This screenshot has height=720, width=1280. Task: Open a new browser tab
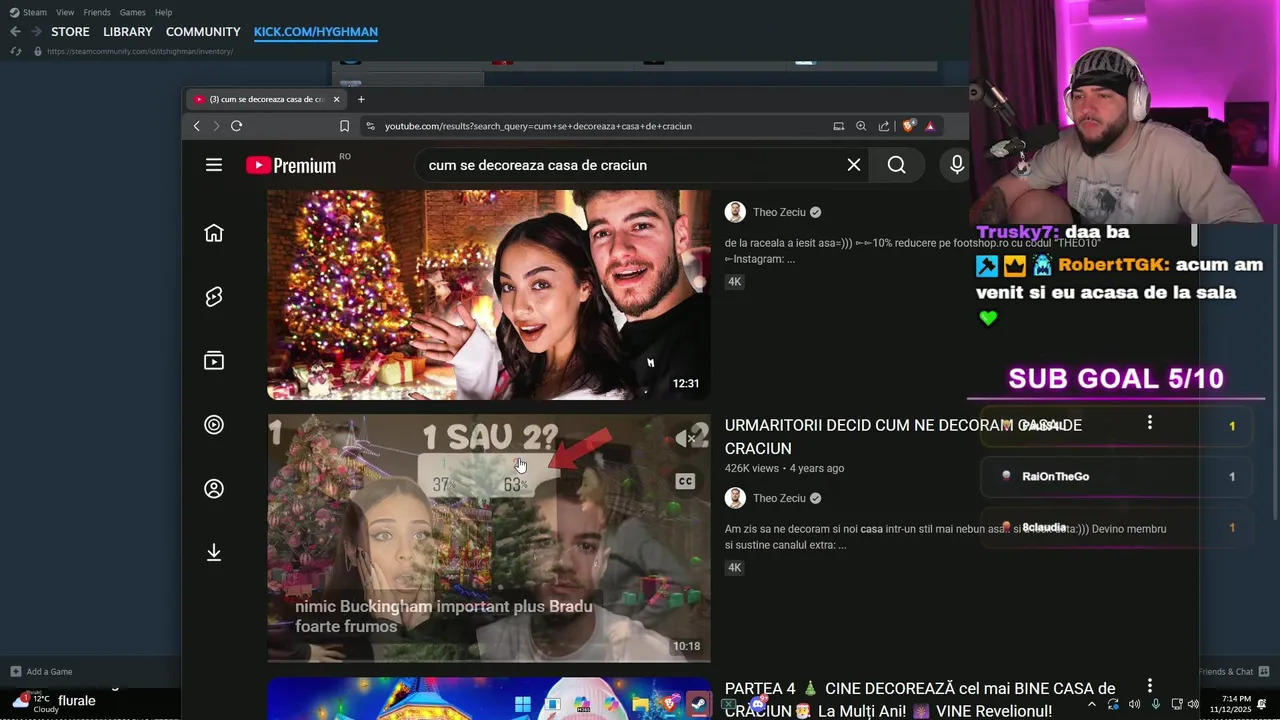(361, 99)
